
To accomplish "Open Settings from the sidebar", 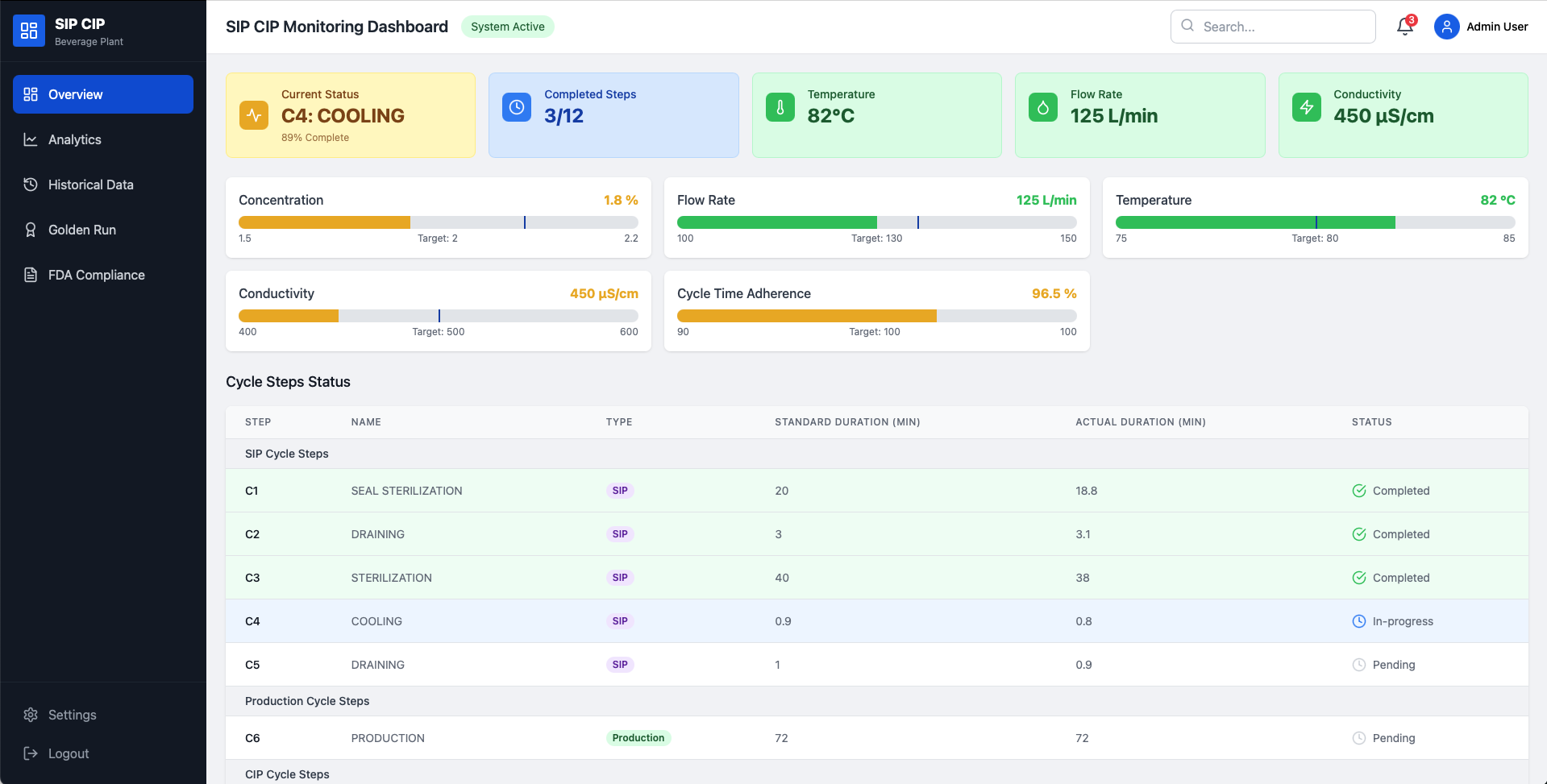I will [x=72, y=715].
